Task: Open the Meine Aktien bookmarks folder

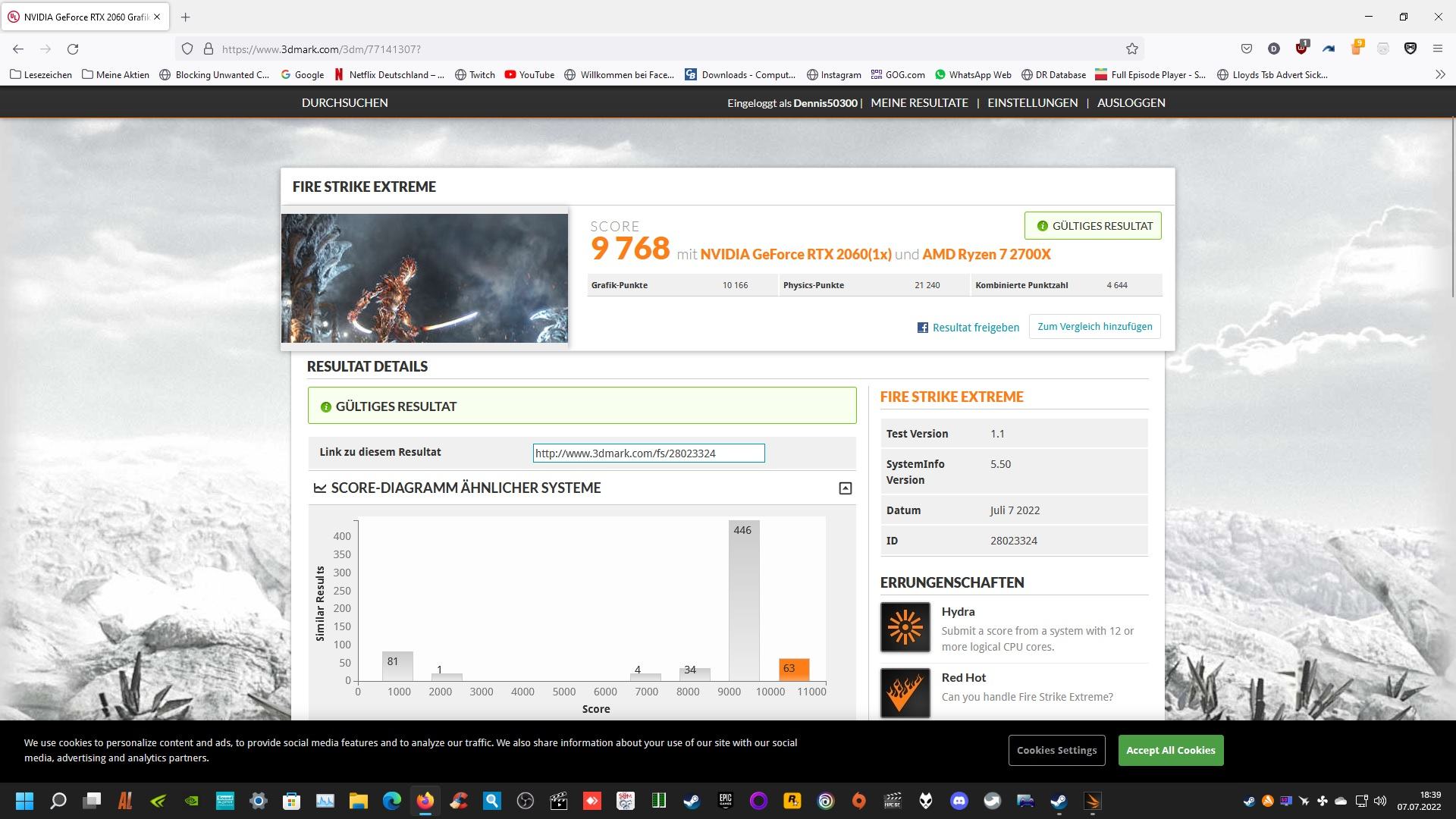Action: pyautogui.click(x=115, y=74)
